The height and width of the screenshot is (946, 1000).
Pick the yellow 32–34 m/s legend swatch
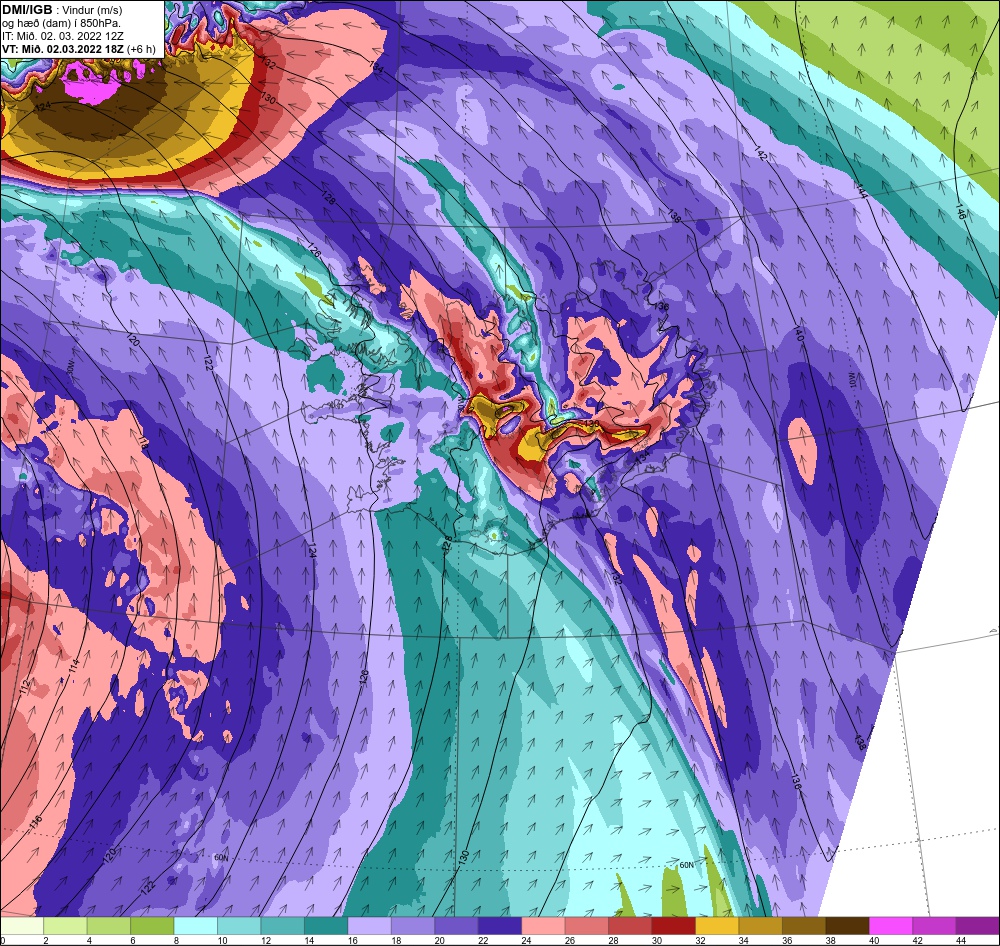[x=717, y=926]
